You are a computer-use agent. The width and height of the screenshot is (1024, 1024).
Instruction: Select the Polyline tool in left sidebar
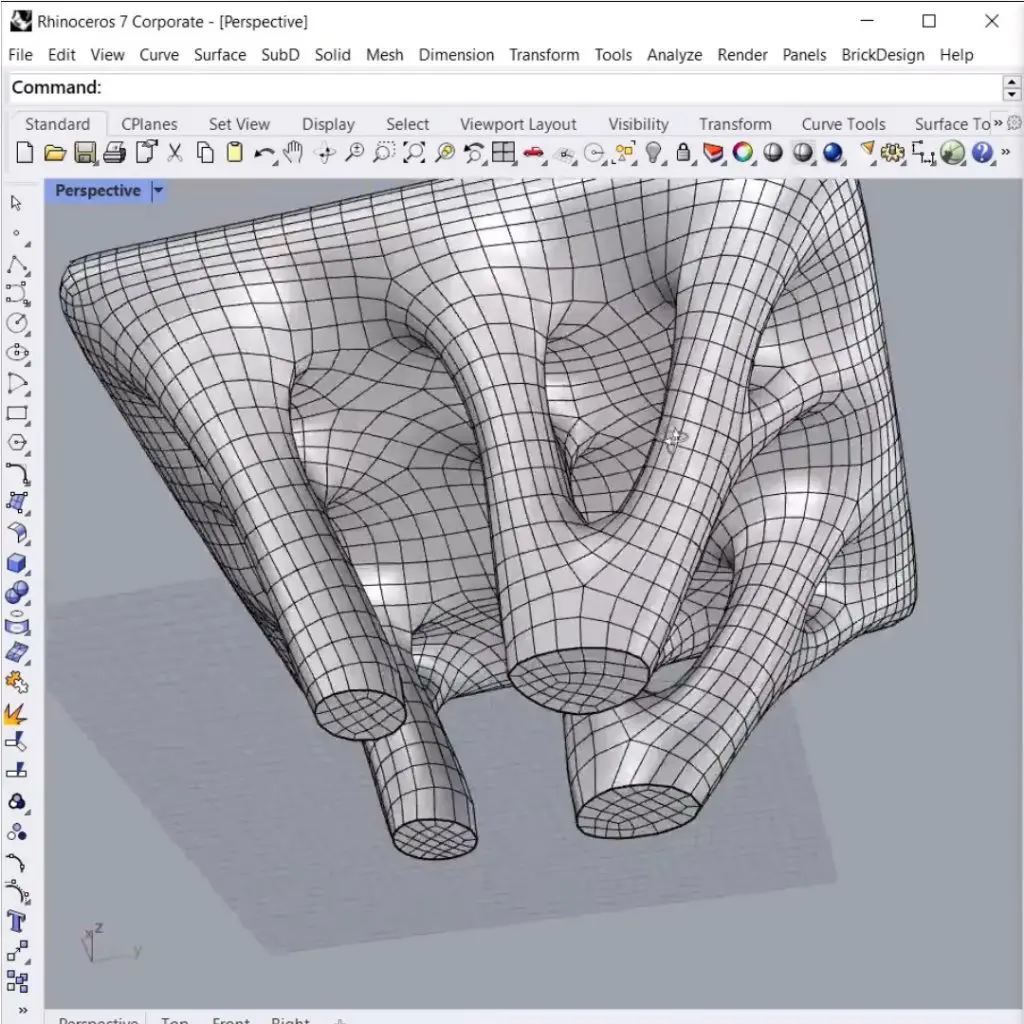click(x=17, y=265)
